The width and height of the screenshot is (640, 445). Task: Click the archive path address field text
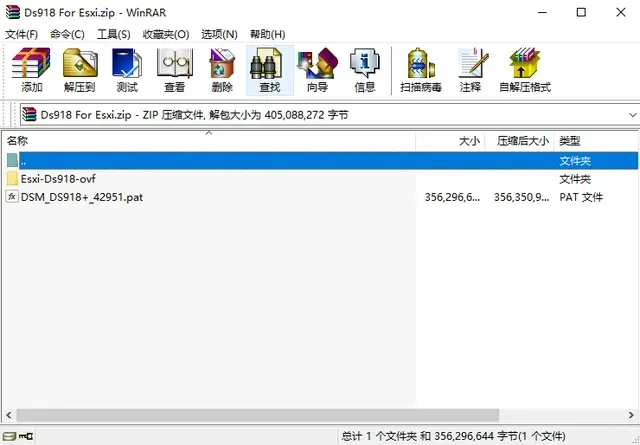pos(194,115)
